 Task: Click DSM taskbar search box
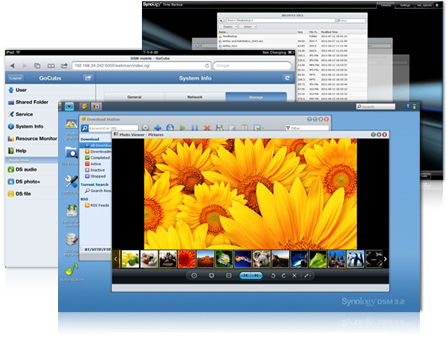pos(376,106)
